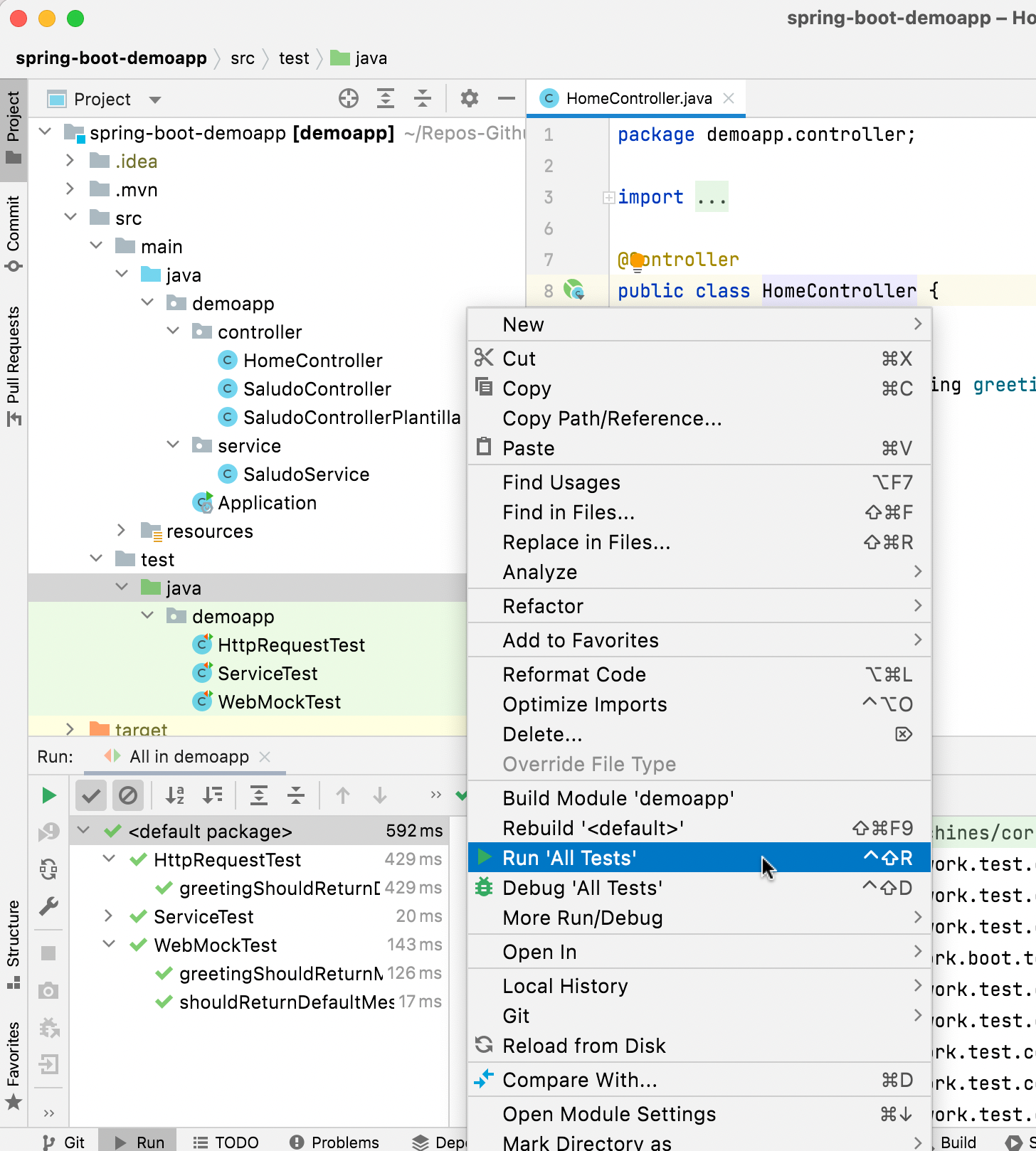Open the Project view dropdown
The height and width of the screenshot is (1151, 1036).
coord(155,99)
